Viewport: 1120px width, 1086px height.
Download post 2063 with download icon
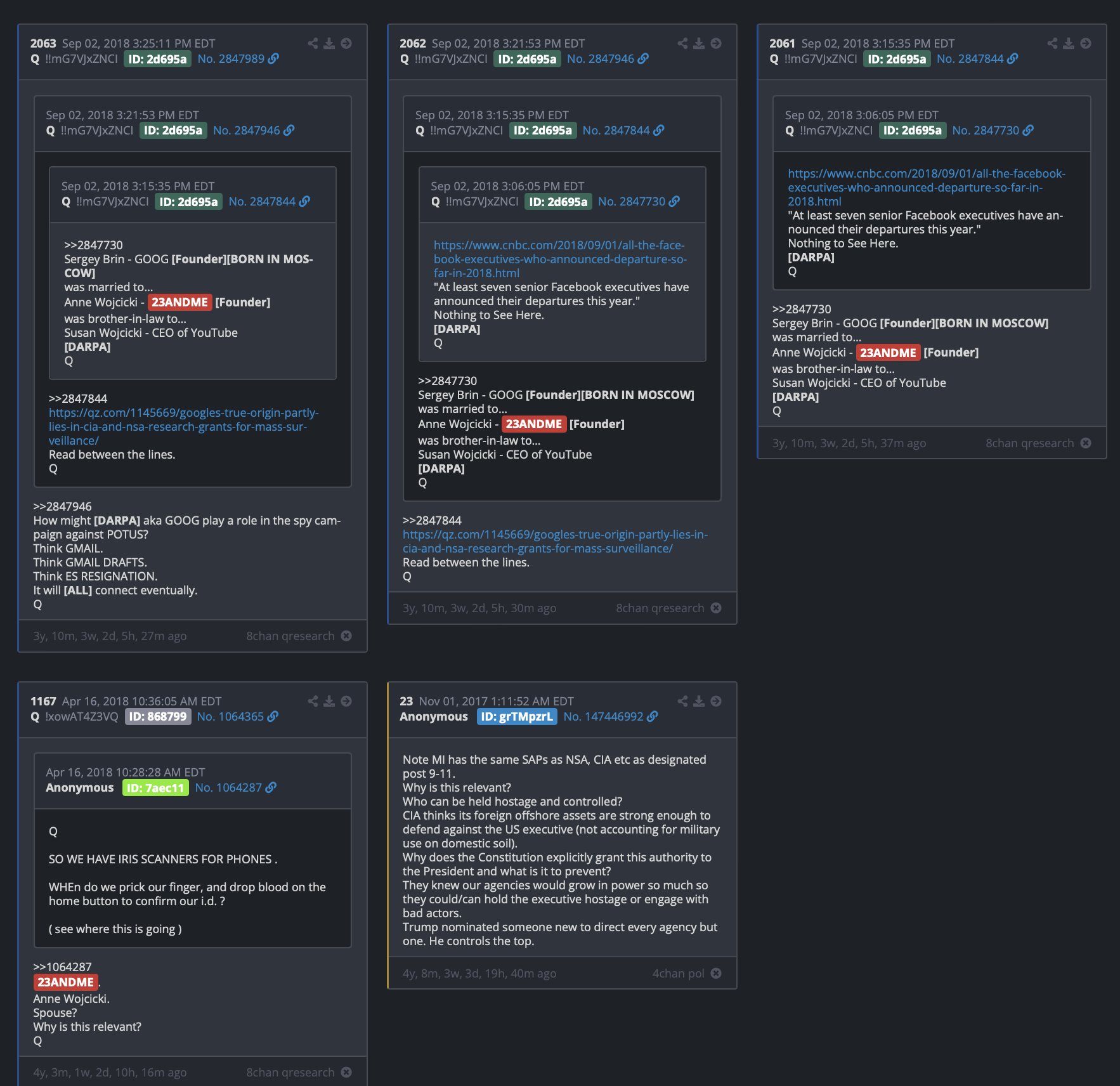329,43
